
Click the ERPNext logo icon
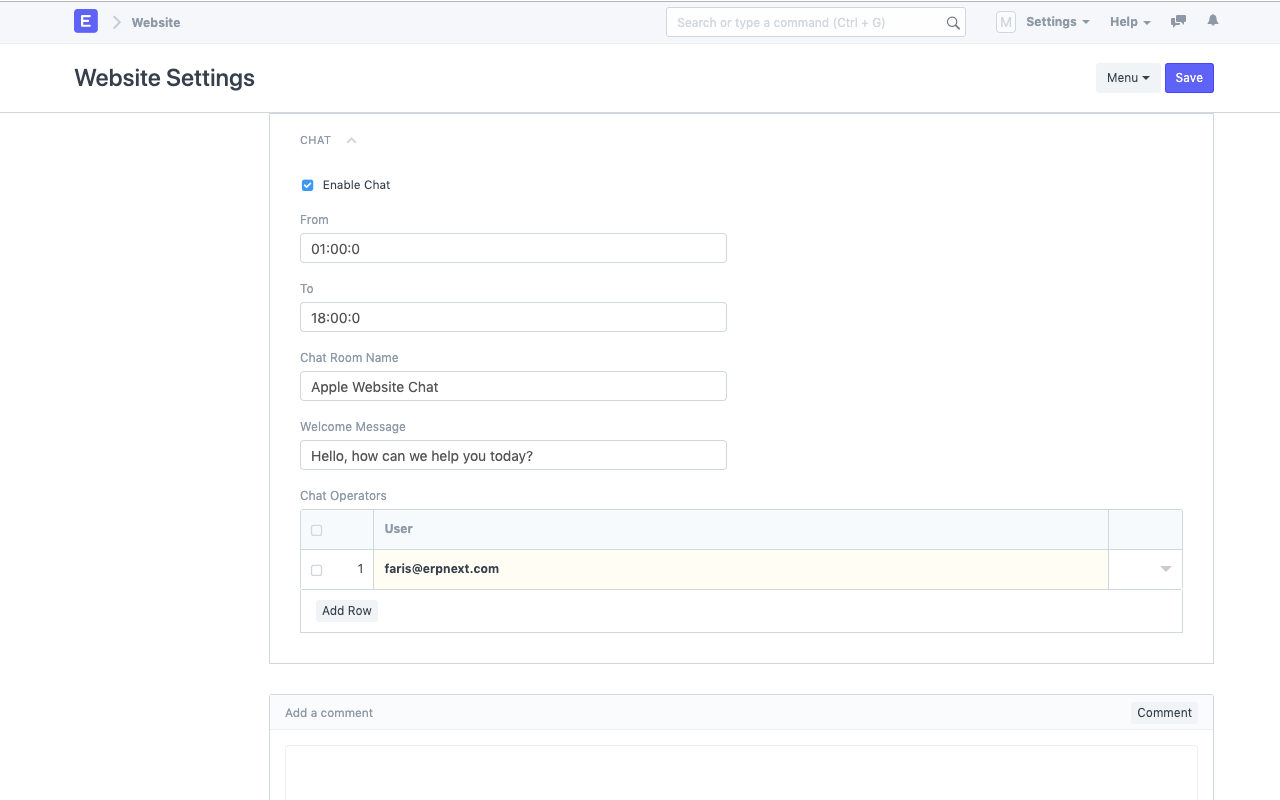pyautogui.click(x=85, y=21)
